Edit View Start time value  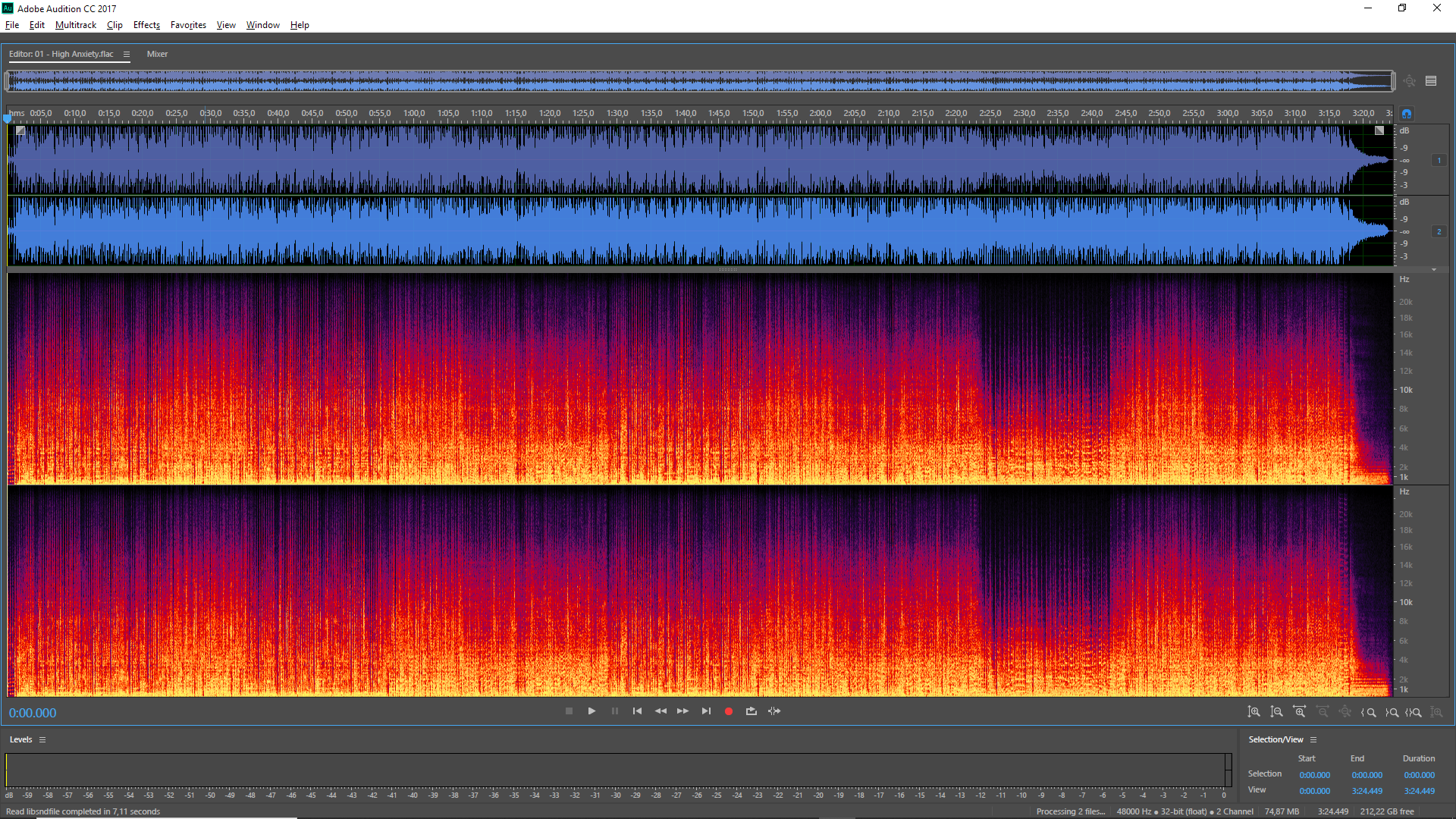[x=1314, y=791]
